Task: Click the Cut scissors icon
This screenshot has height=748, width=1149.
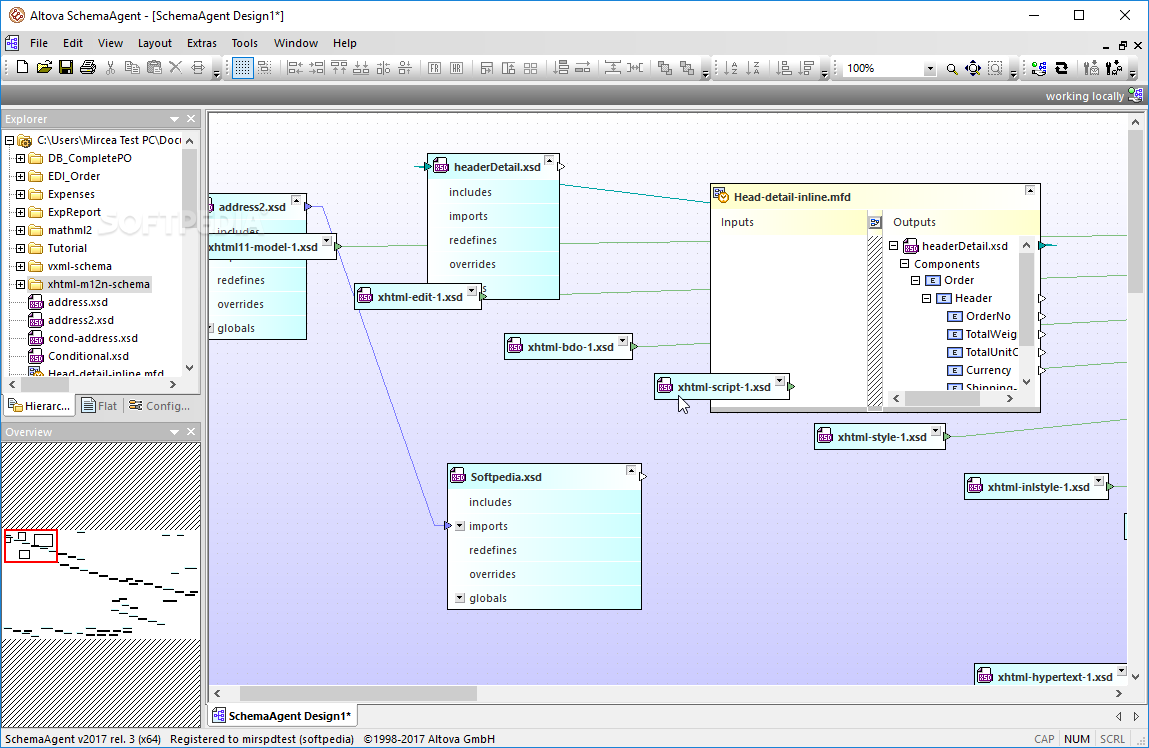Action: click(110, 68)
